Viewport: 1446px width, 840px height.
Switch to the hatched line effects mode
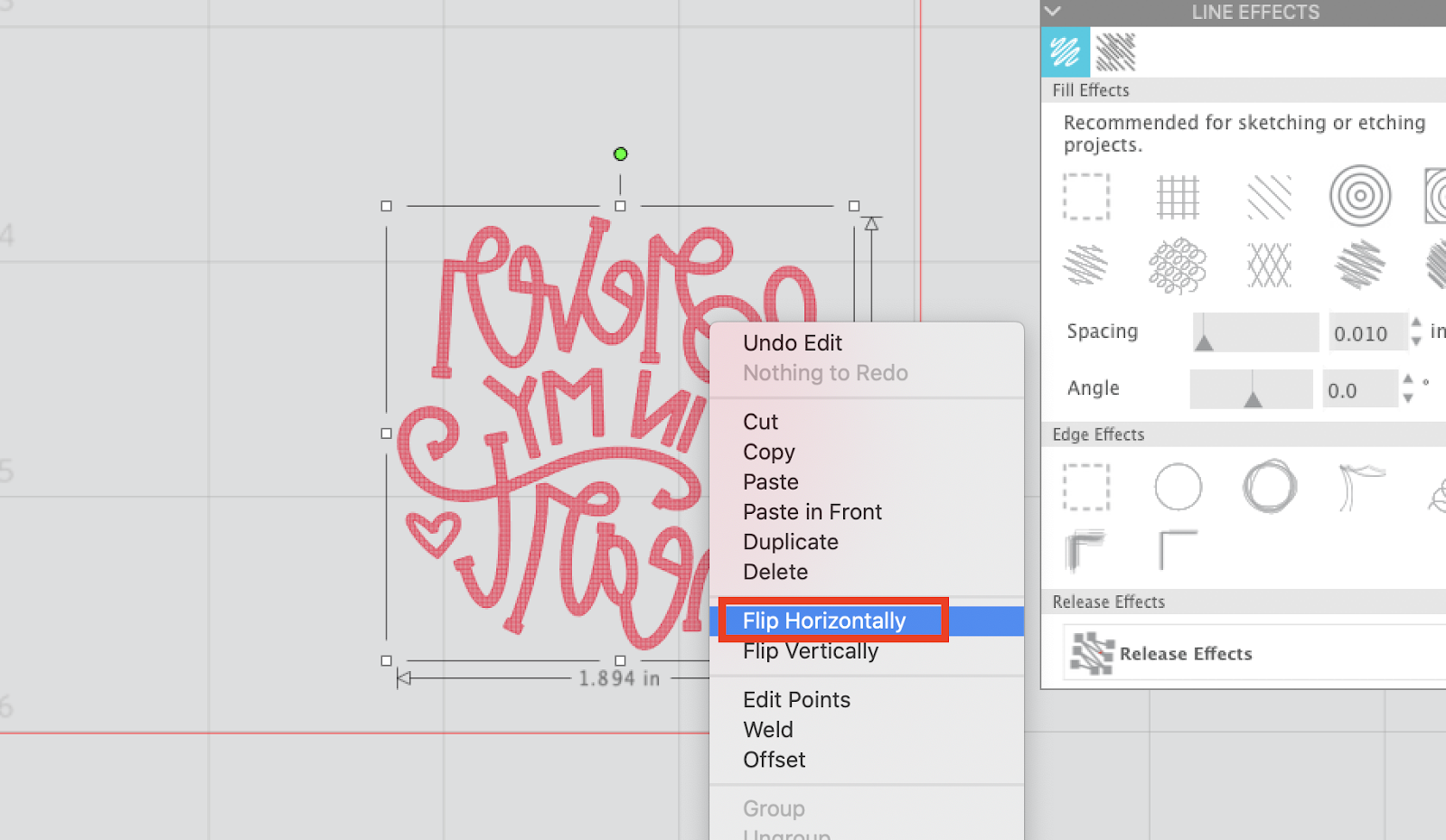[x=1116, y=51]
